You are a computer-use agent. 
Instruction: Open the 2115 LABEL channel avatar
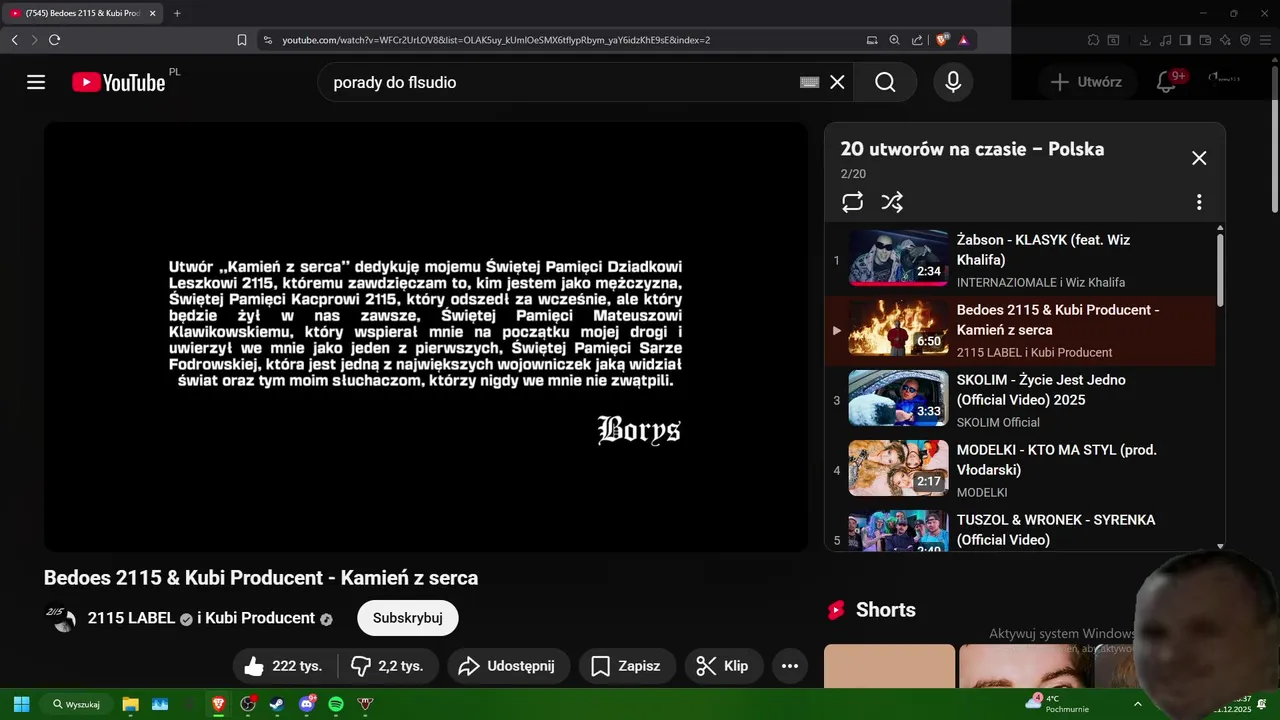pos(61,618)
